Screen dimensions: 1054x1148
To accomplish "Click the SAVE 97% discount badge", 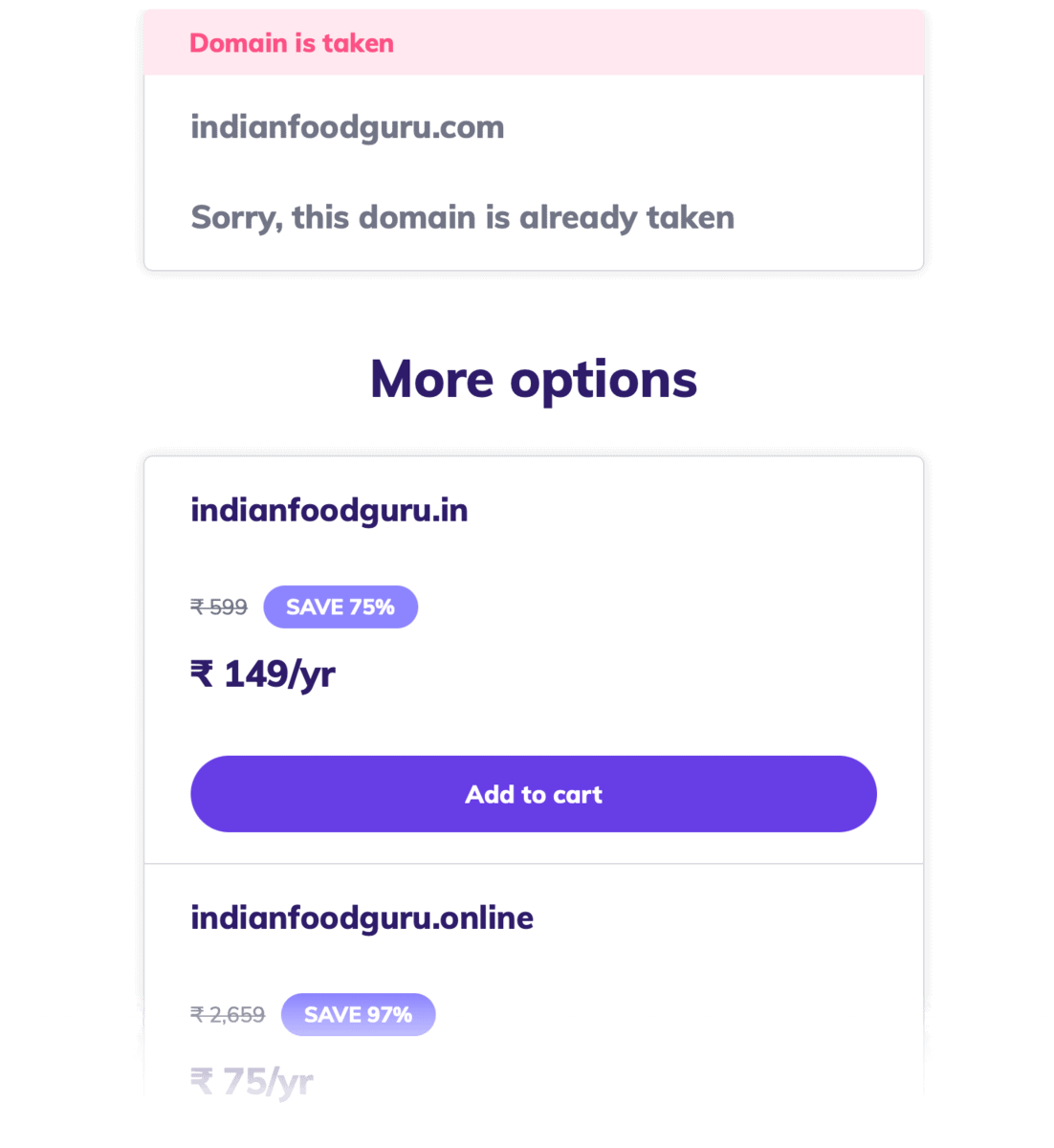I will click(x=358, y=1014).
